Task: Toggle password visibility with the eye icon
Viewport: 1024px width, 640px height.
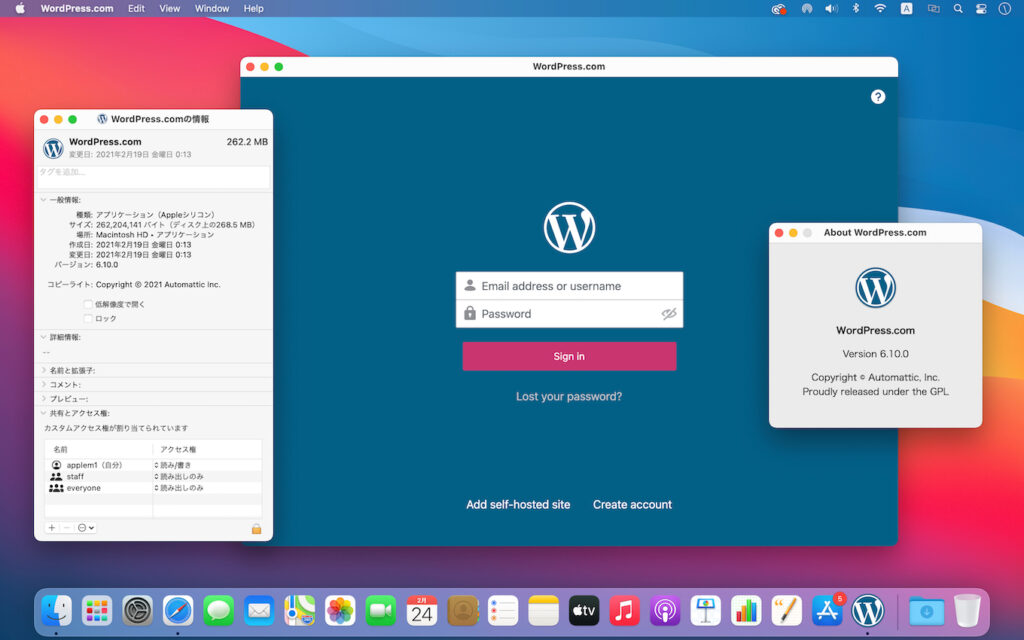Action: (x=669, y=313)
